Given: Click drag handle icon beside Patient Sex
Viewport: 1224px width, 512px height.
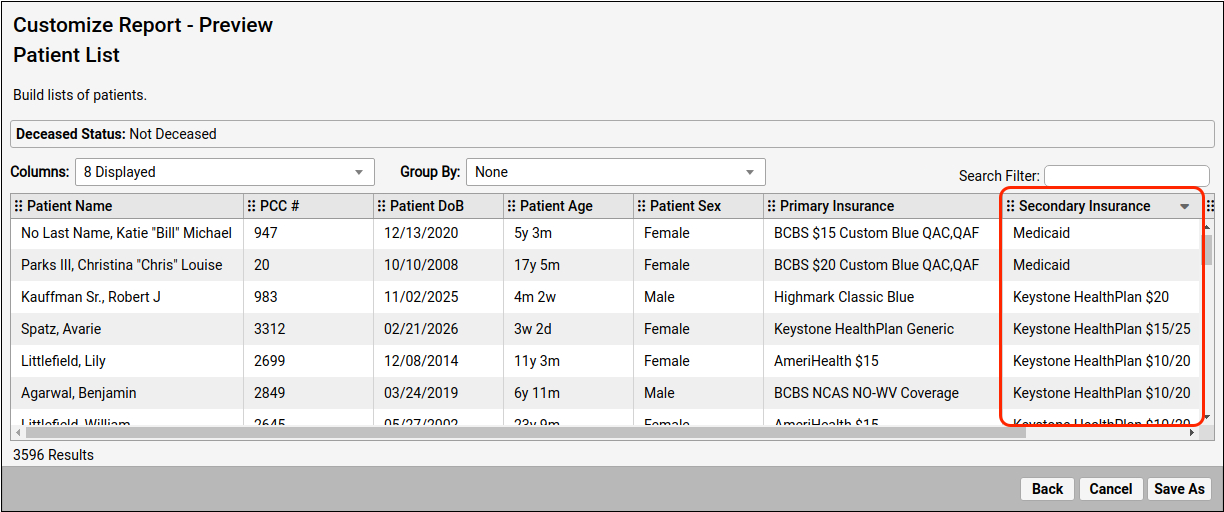Looking at the screenshot, I should (642, 206).
